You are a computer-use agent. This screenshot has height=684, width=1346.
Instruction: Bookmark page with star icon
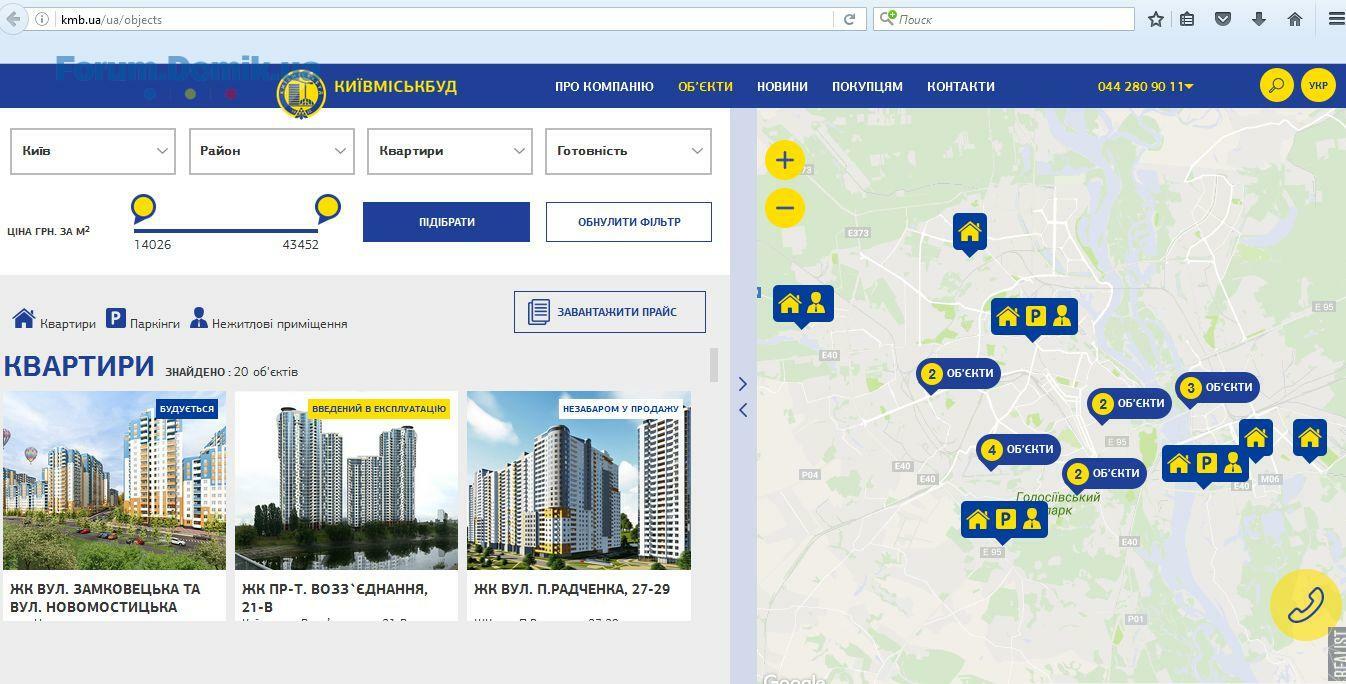[x=1156, y=19]
